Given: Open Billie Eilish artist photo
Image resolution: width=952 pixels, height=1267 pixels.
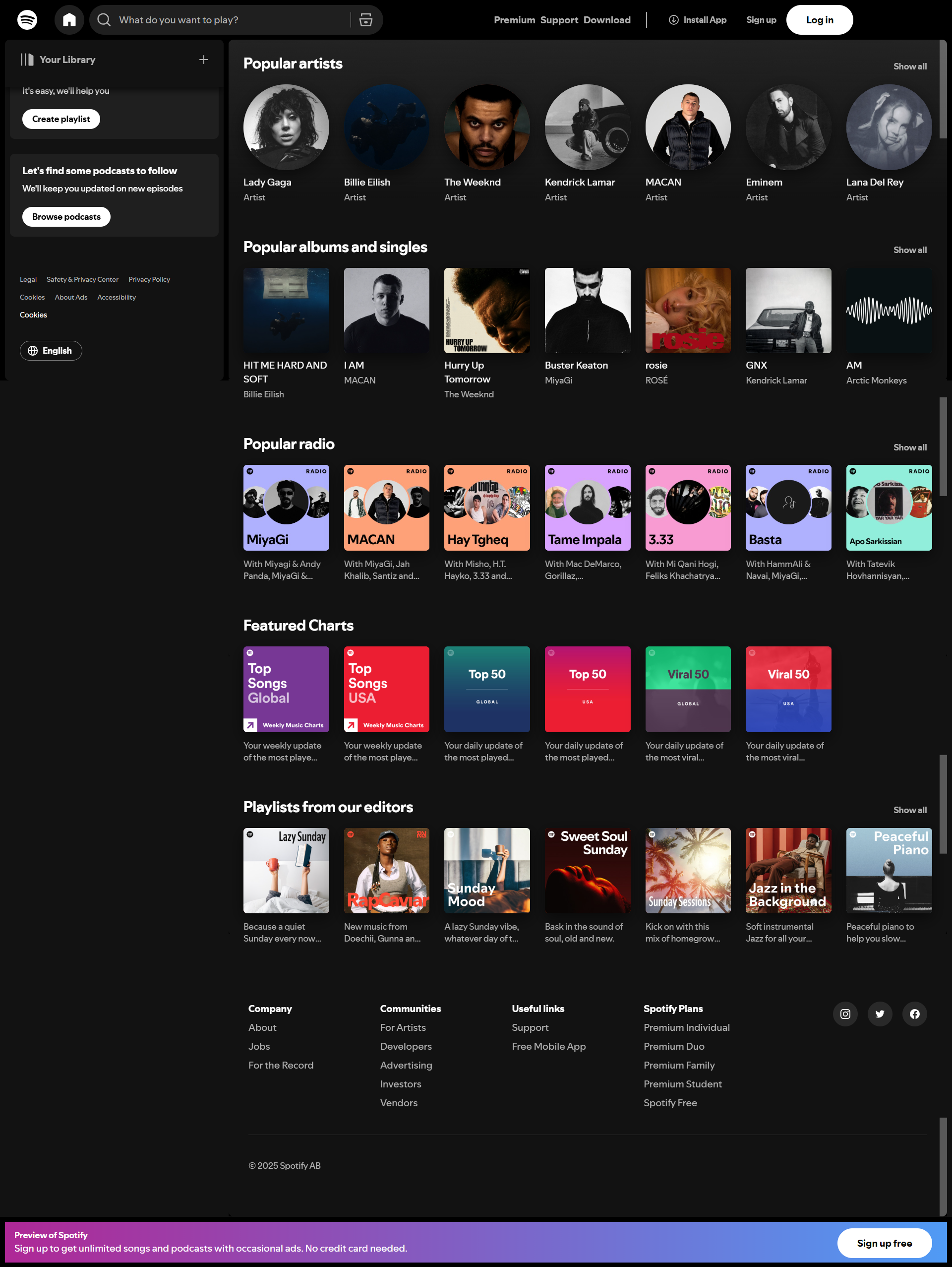Looking at the screenshot, I should point(386,127).
